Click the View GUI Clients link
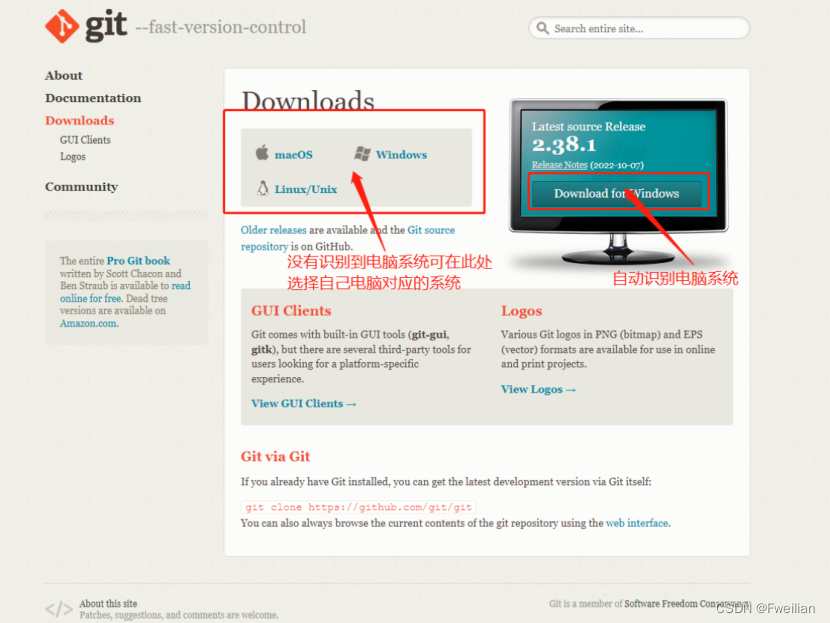Image resolution: width=830 pixels, height=623 pixels. click(304, 403)
